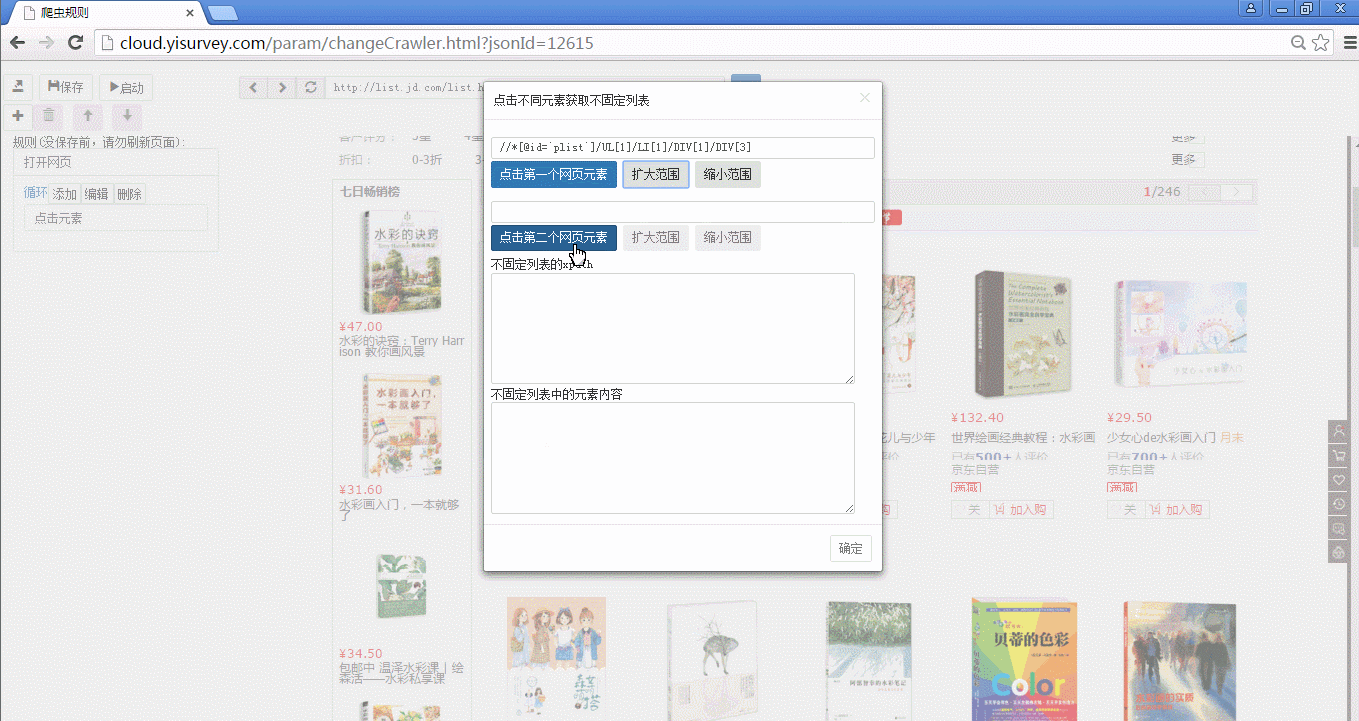The height and width of the screenshot is (721, 1359).
Task: Click the 添加 button in the loop rule
Action: 65,194
